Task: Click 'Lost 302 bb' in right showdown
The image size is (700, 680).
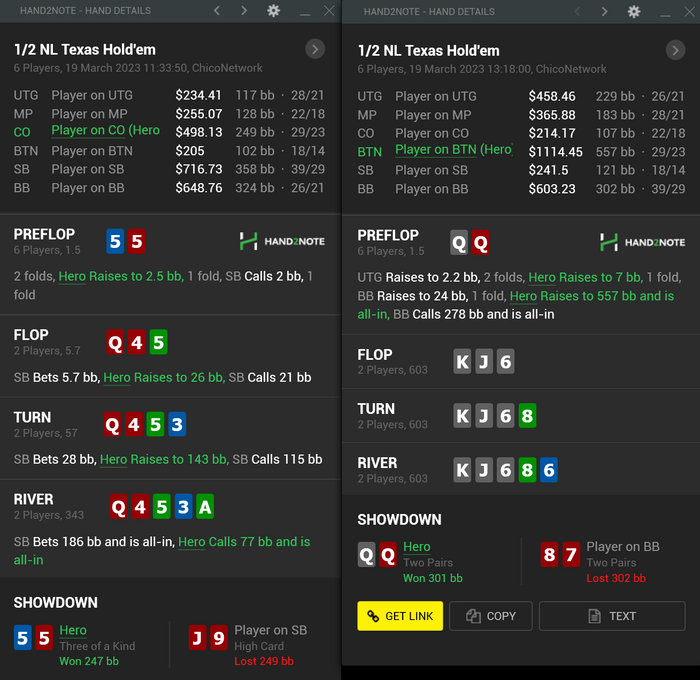Action: pos(616,578)
